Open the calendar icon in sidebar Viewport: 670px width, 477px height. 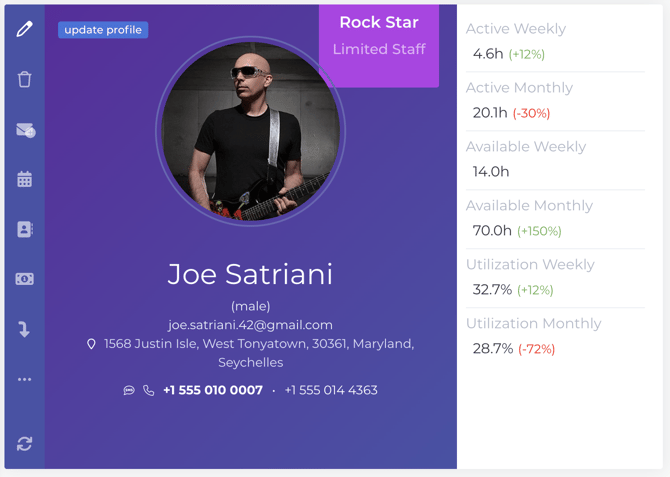pyautogui.click(x=24, y=179)
